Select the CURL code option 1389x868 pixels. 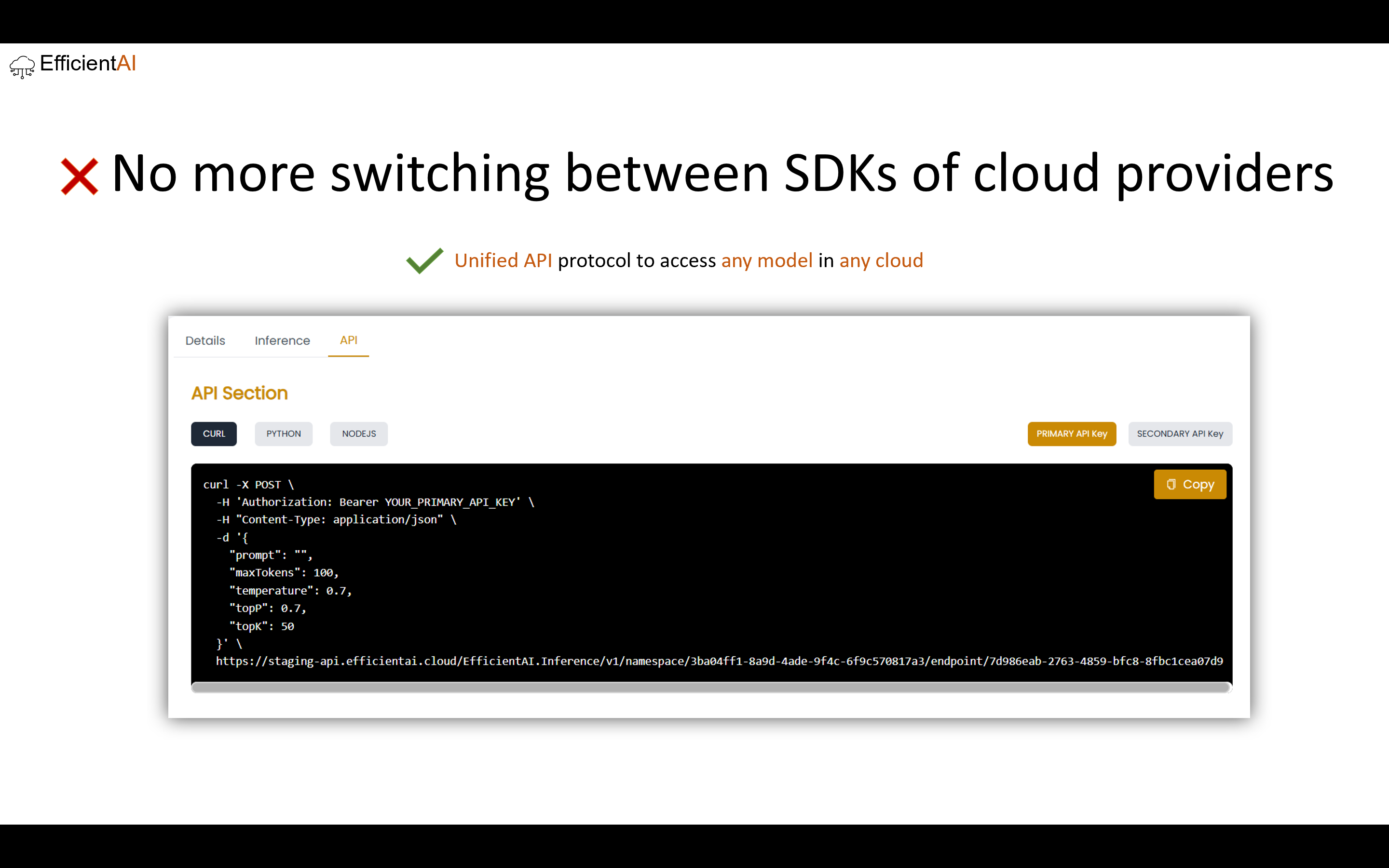point(214,434)
